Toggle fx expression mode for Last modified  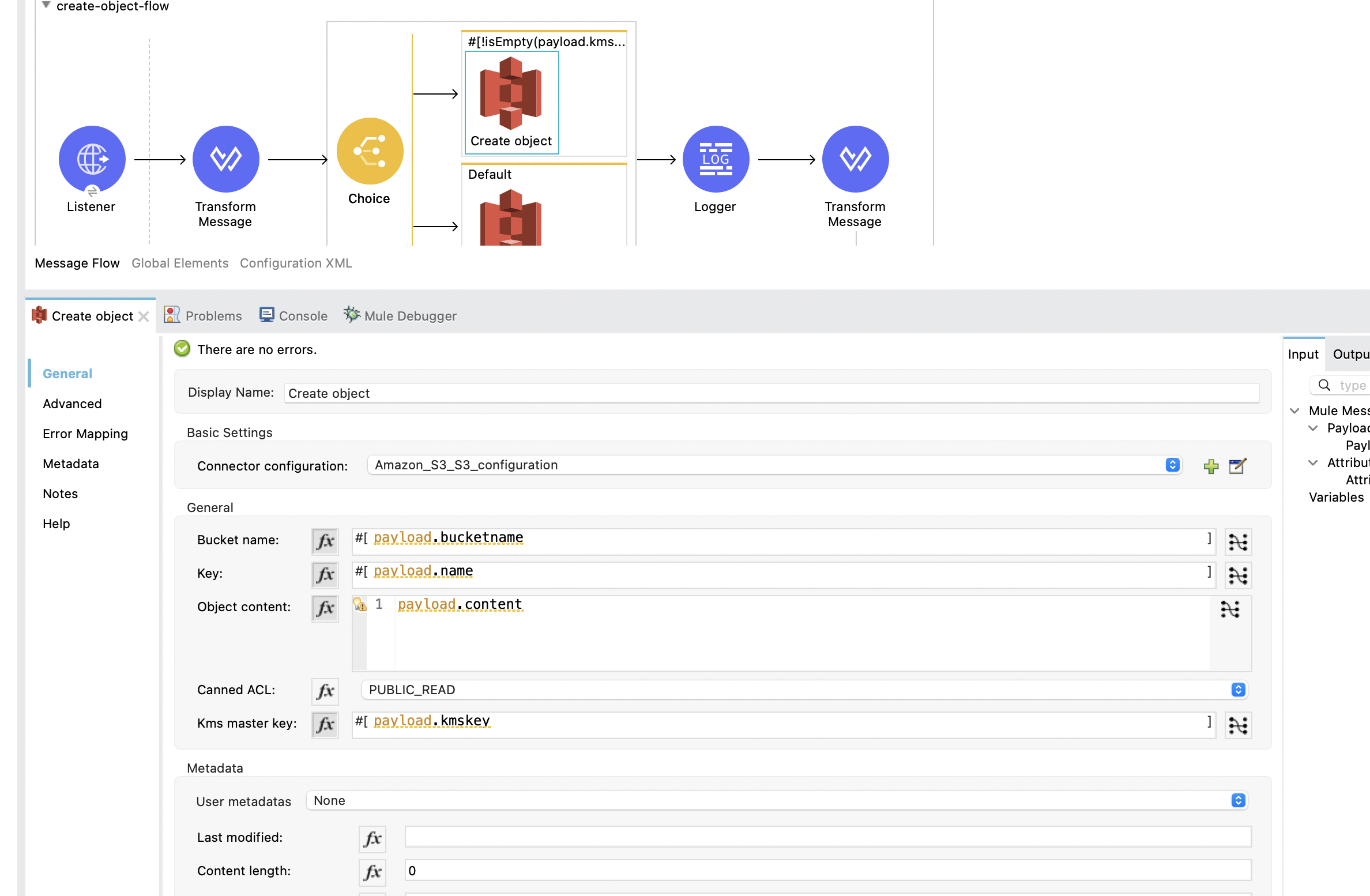click(x=372, y=839)
